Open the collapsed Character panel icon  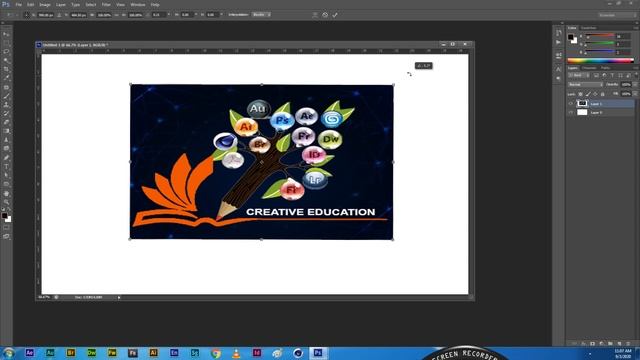click(559, 69)
